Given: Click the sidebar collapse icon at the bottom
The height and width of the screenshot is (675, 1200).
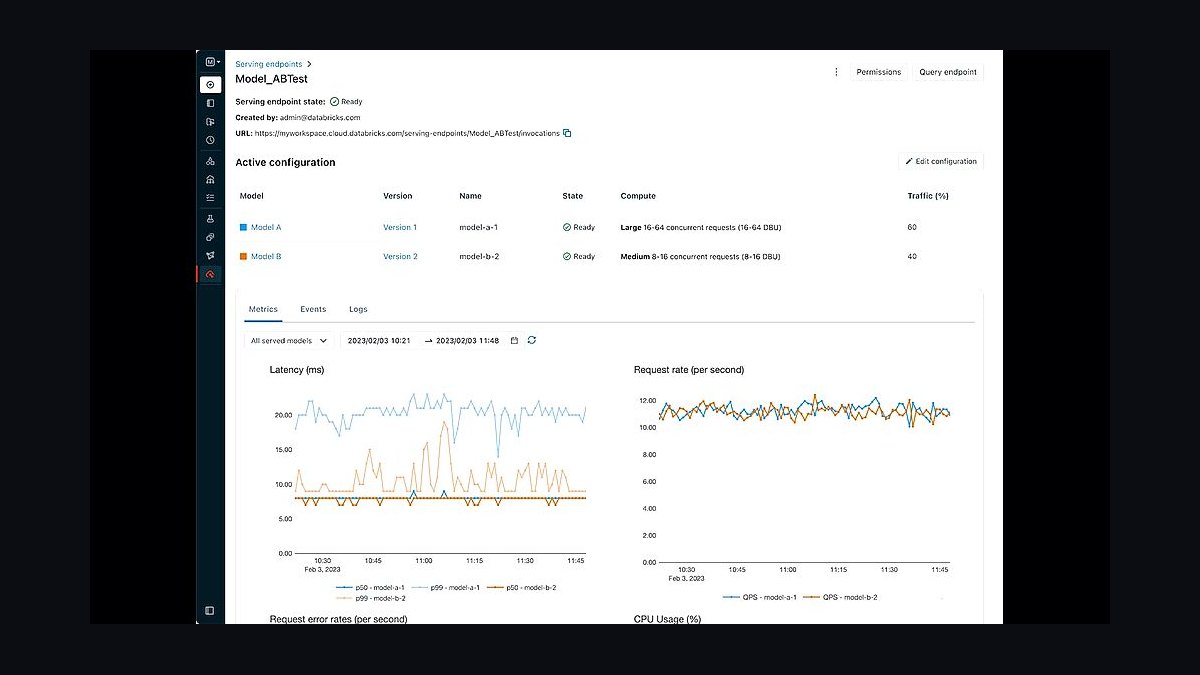Looking at the screenshot, I should (210, 610).
